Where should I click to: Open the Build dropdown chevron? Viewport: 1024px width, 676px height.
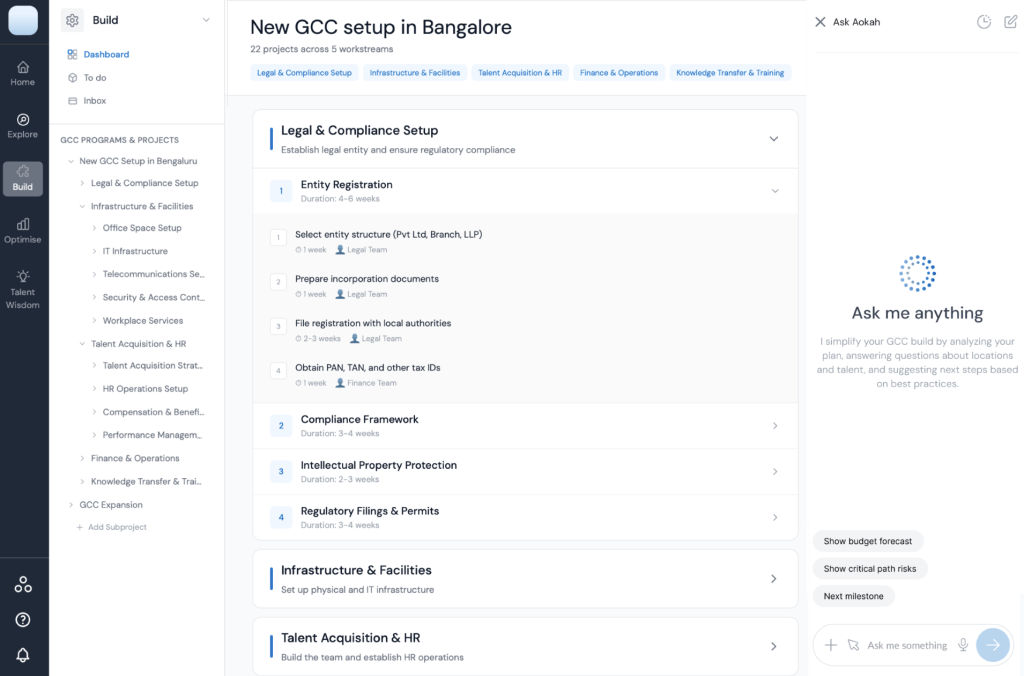click(206, 20)
